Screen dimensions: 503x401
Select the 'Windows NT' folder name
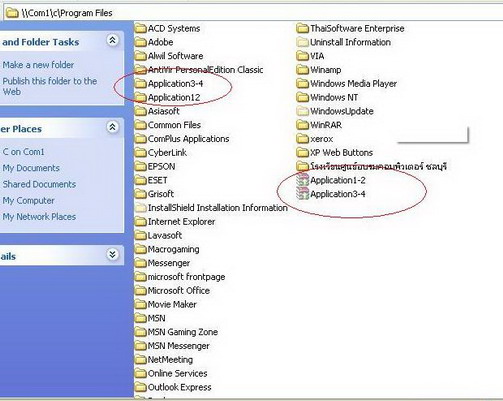click(334, 97)
